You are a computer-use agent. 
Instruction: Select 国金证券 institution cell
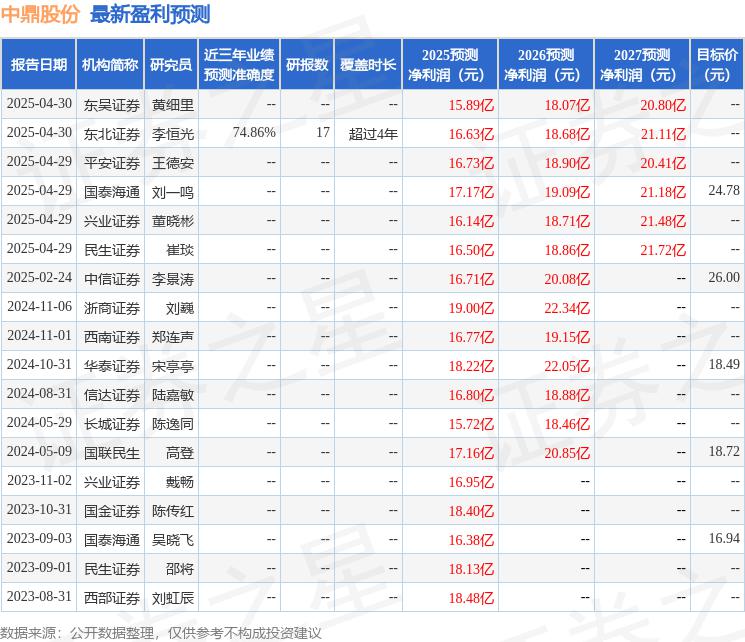[112, 511]
